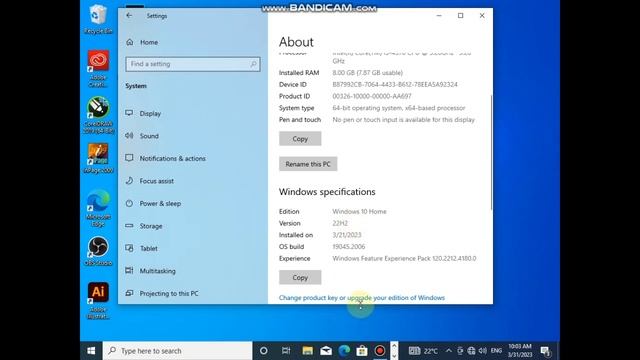Viewport: 640px width, 360px height.
Task: Open Adobe Illustrator desktop shortcut
Action: point(98,300)
